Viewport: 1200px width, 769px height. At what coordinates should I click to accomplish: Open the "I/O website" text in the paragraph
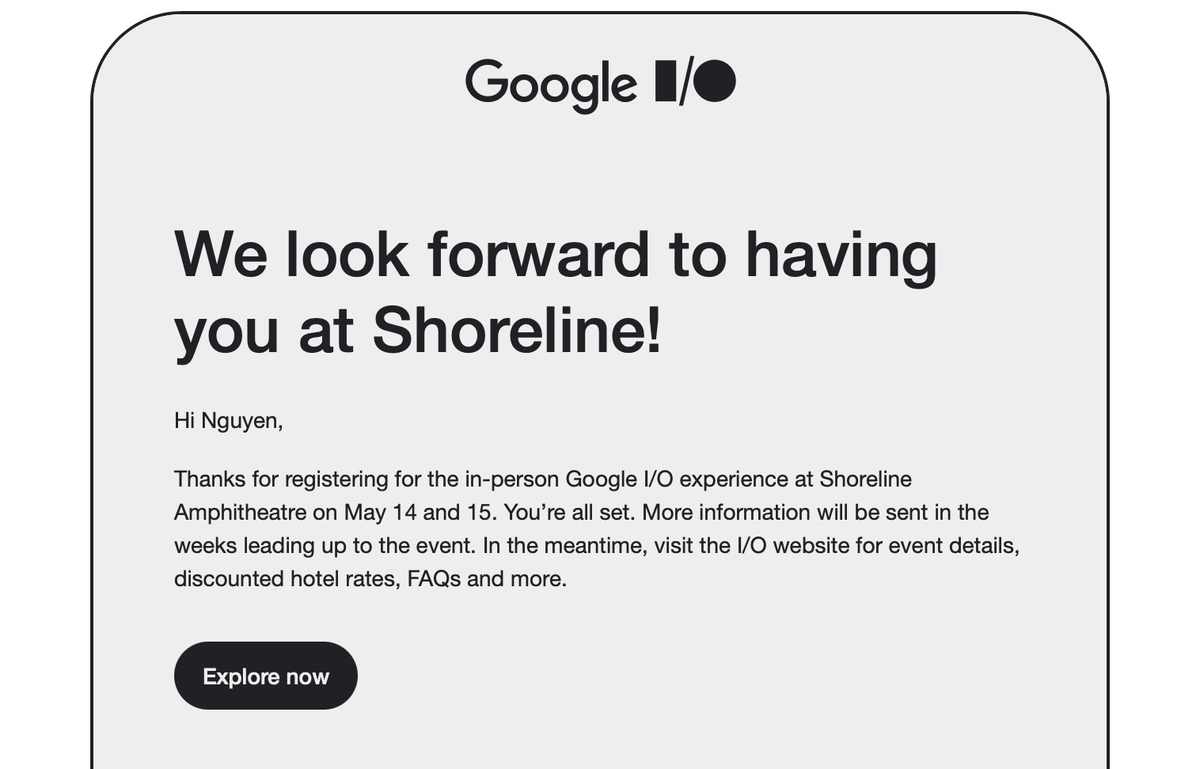[x=796, y=546]
